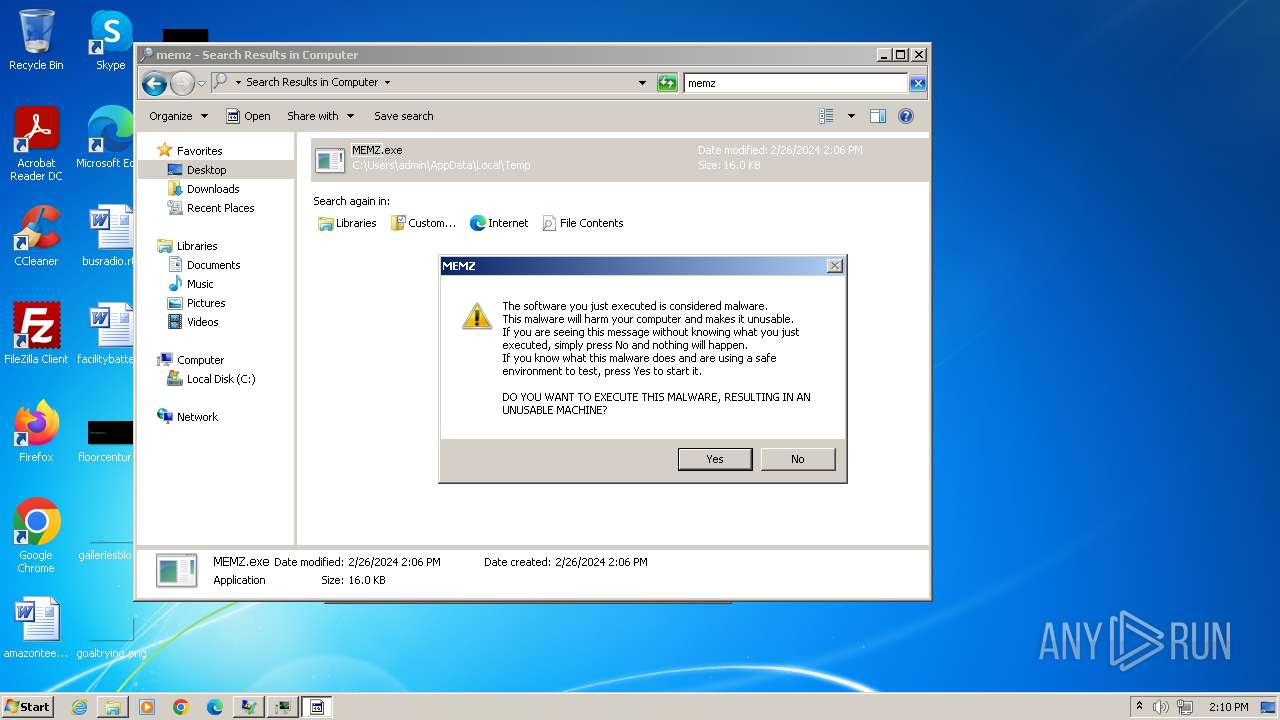The height and width of the screenshot is (720, 1280).
Task: Open recent pages dropdown arrow
Action: [201, 83]
